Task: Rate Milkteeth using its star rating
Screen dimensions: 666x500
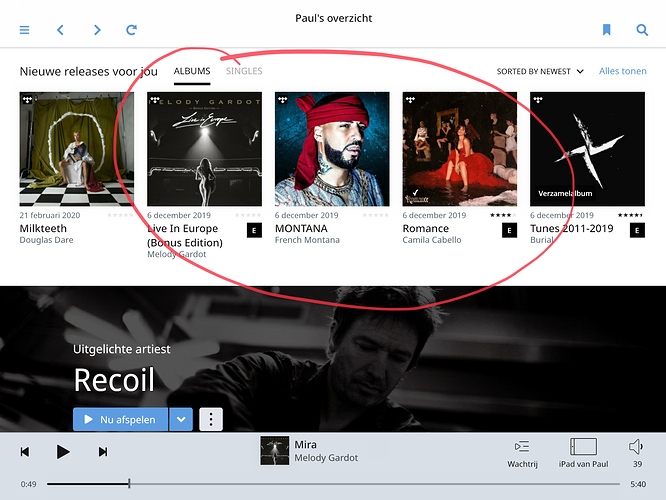Action: point(121,215)
